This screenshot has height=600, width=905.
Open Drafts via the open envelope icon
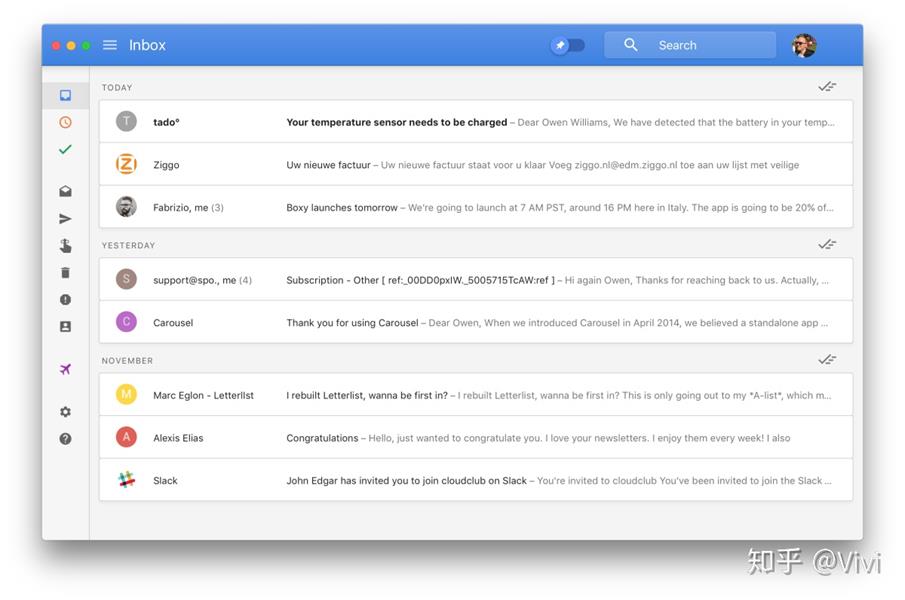coord(65,191)
